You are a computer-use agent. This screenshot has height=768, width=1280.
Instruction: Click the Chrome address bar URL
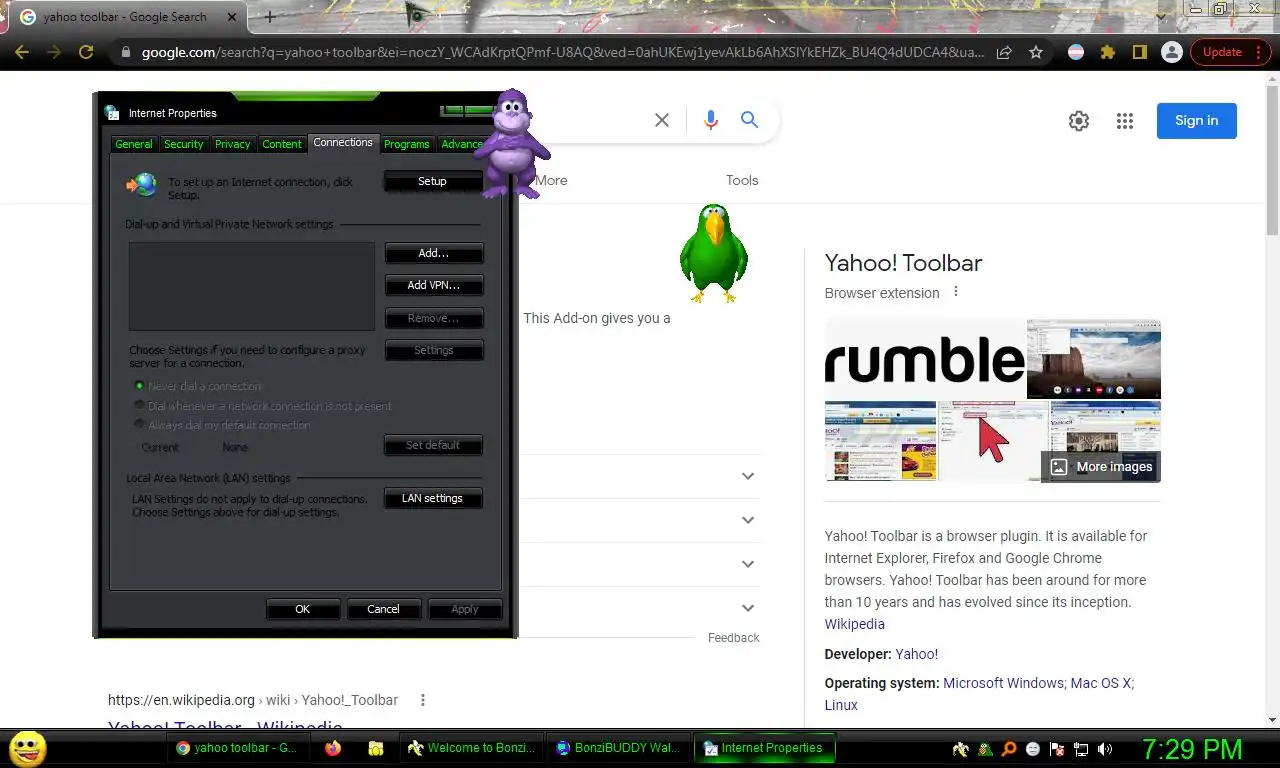click(562, 52)
